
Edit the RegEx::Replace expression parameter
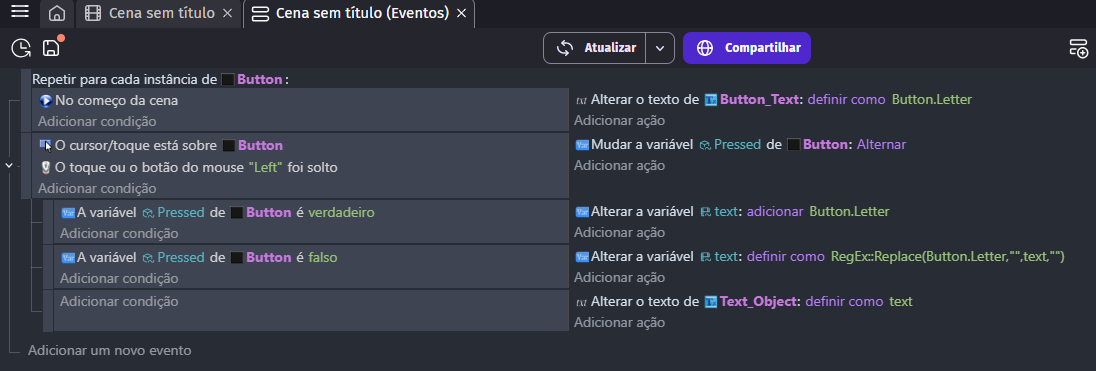tap(948, 256)
